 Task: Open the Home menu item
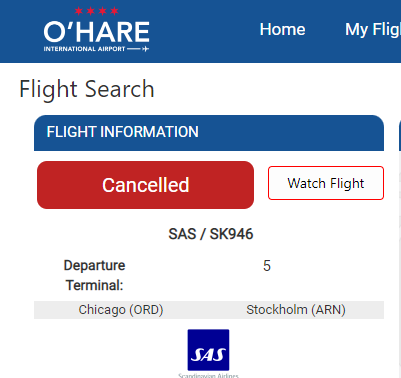click(x=282, y=29)
